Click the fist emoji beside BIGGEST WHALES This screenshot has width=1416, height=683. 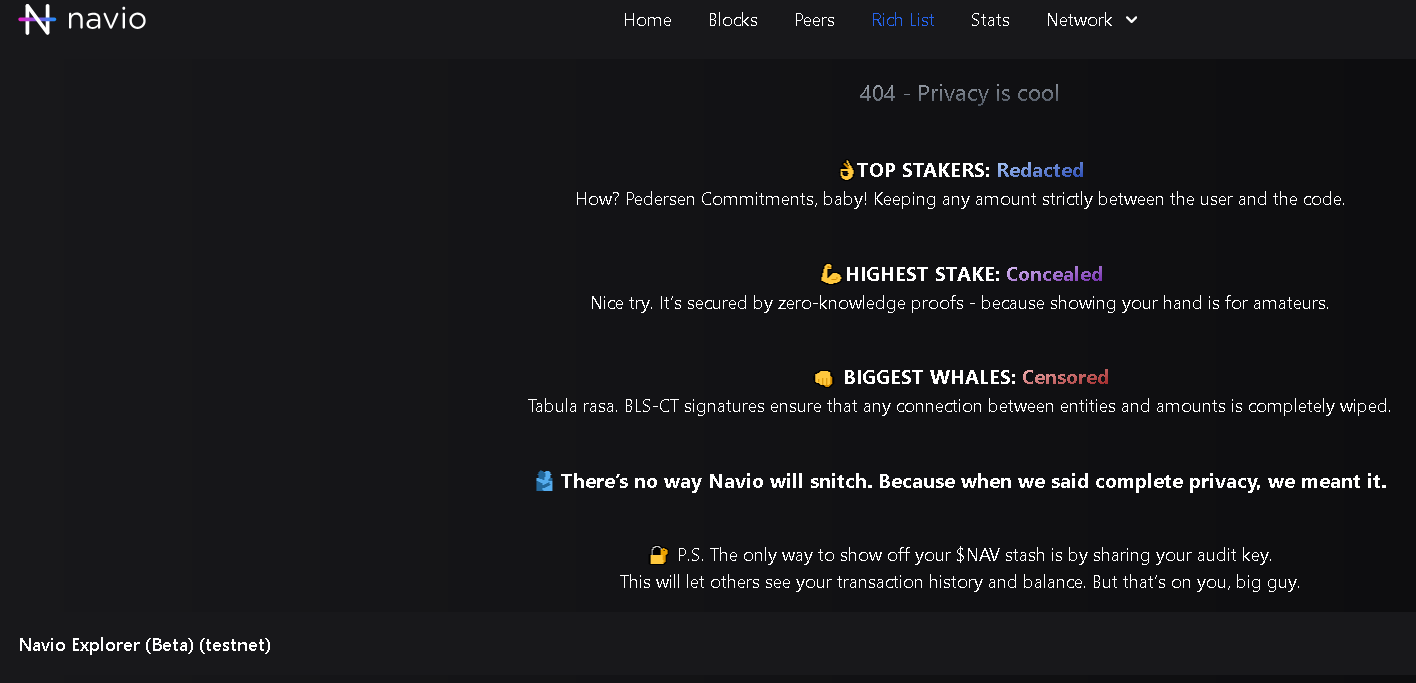click(824, 378)
